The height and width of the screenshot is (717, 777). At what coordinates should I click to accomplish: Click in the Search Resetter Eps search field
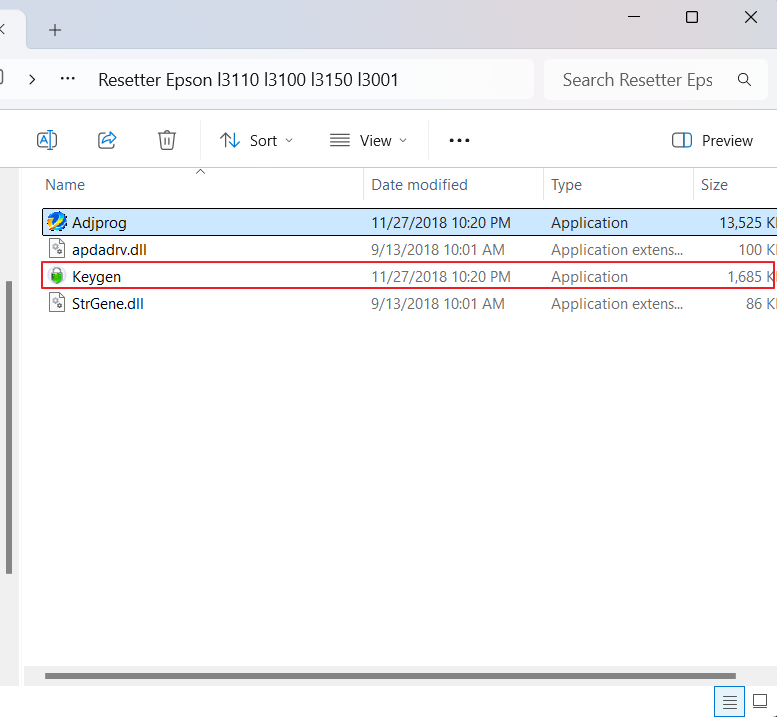coord(637,80)
